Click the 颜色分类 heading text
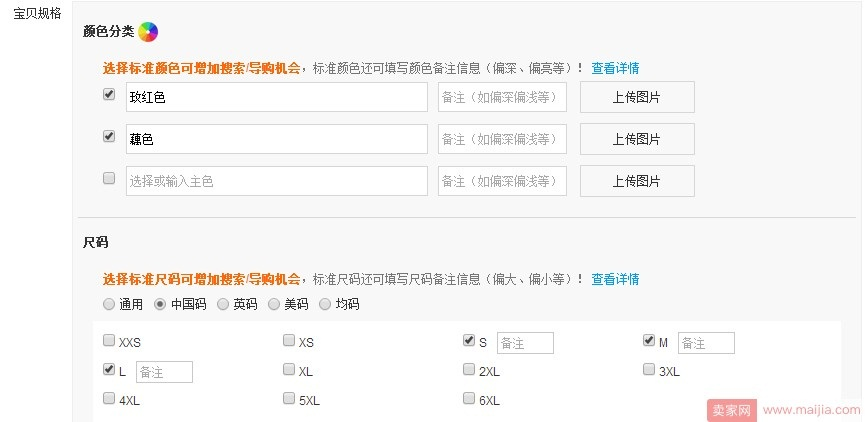 pos(108,31)
